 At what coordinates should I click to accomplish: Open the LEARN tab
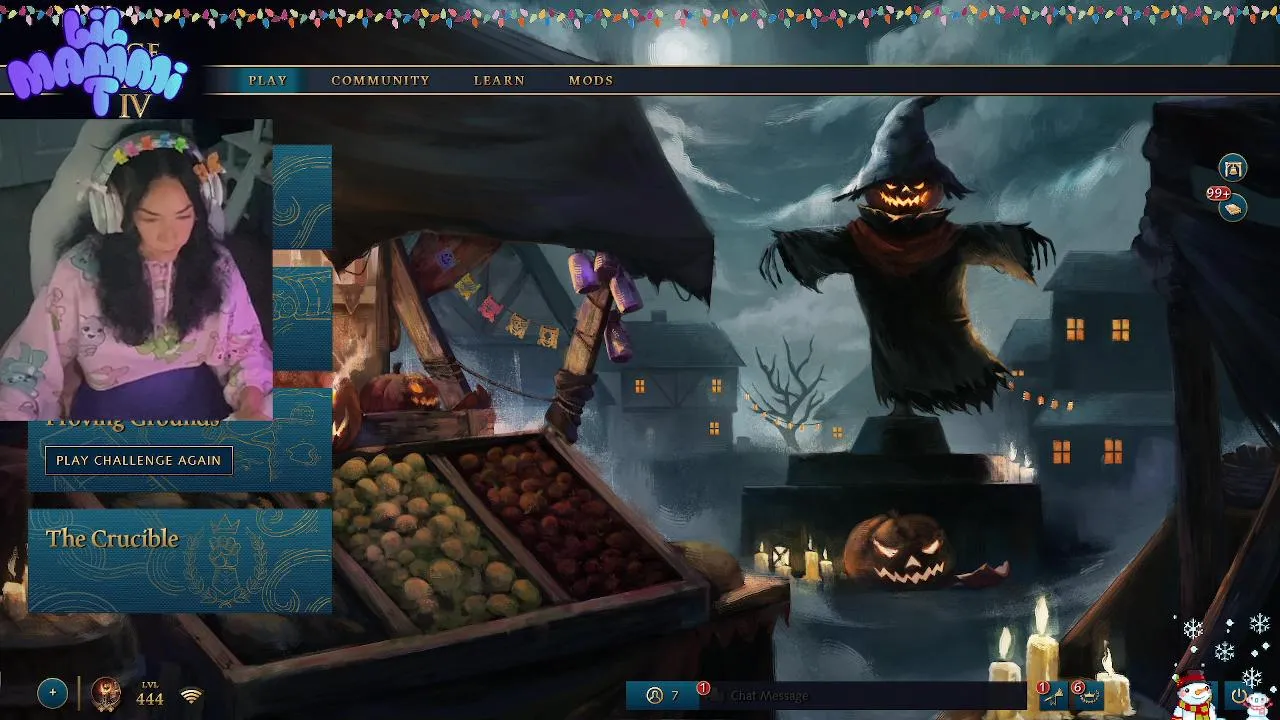(x=499, y=80)
